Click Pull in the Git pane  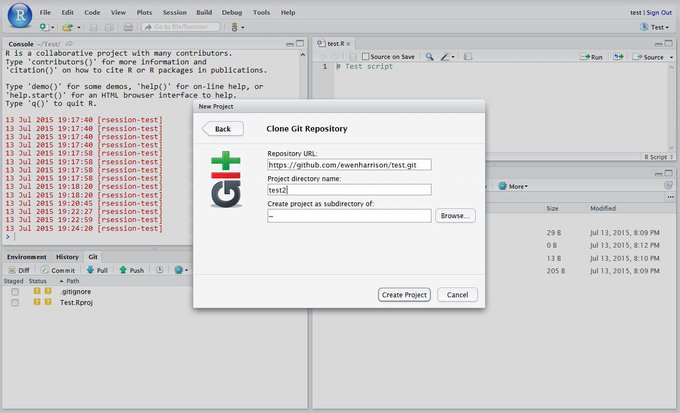97,270
